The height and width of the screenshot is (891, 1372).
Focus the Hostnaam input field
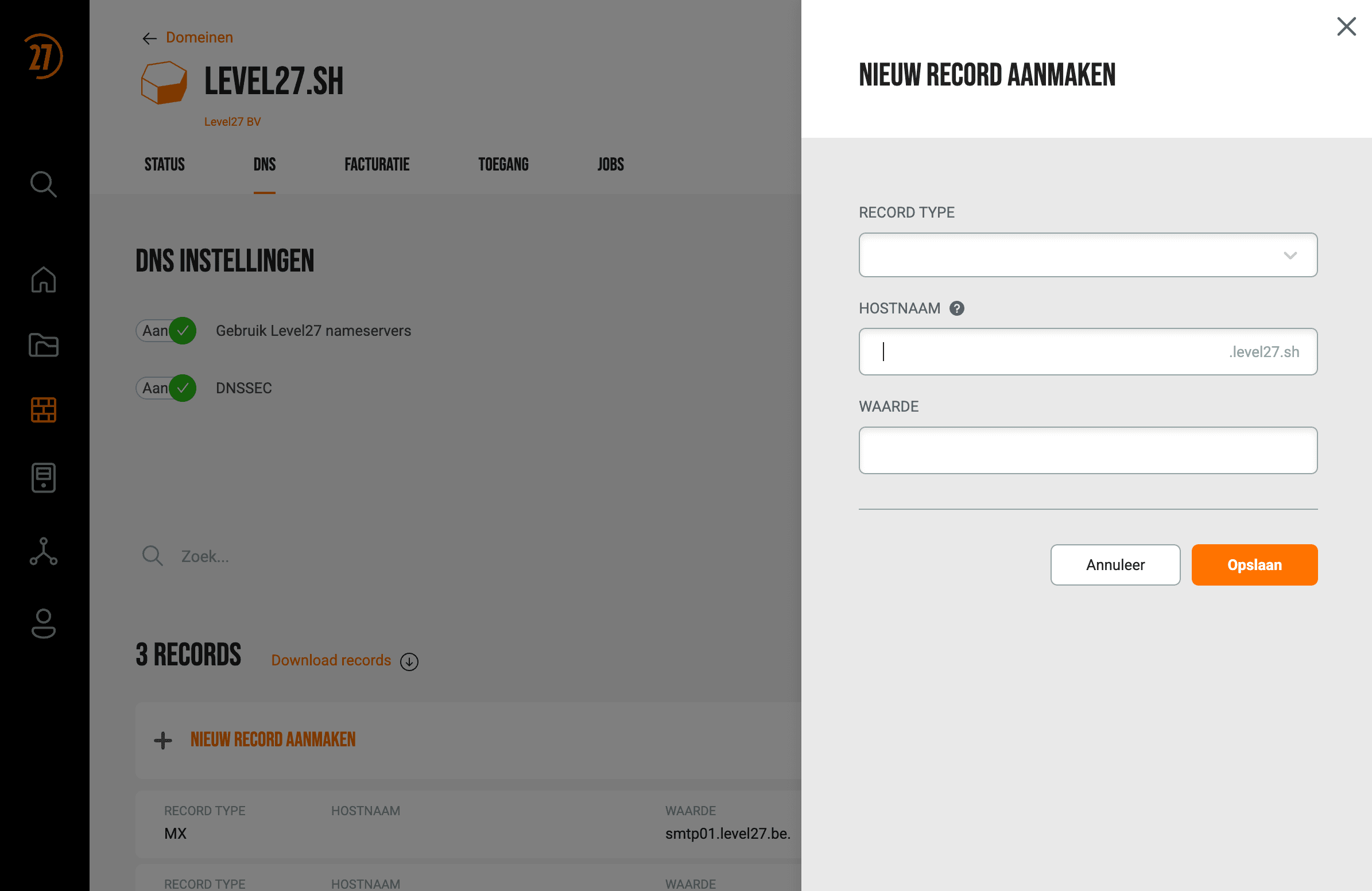coord(1088,351)
